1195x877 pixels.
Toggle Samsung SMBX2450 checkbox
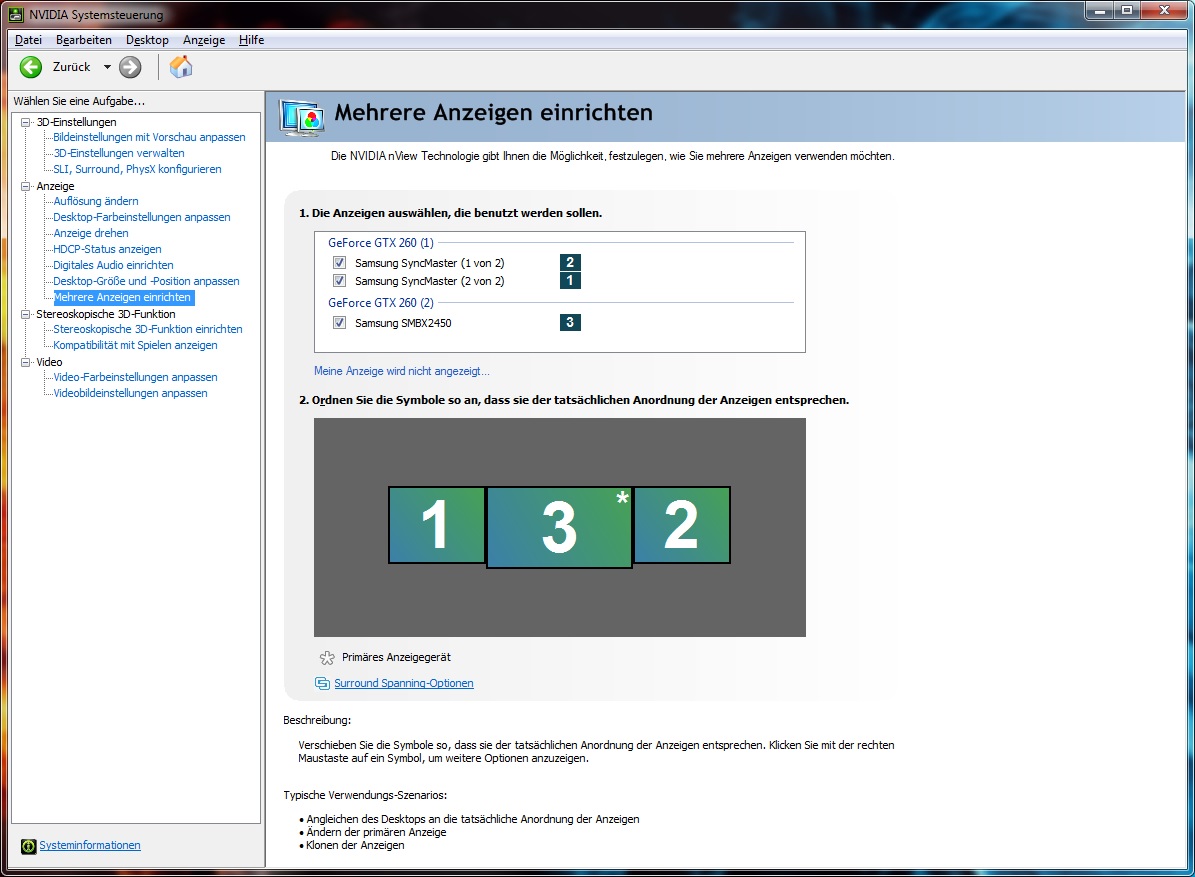click(340, 322)
